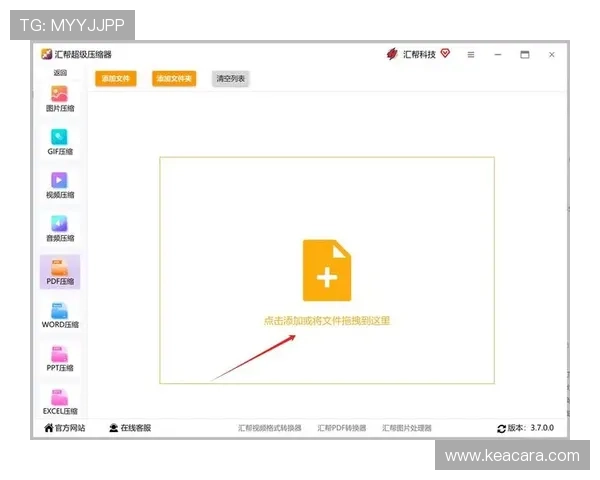
Task: Maximize the compressor window
Action: click(x=525, y=55)
